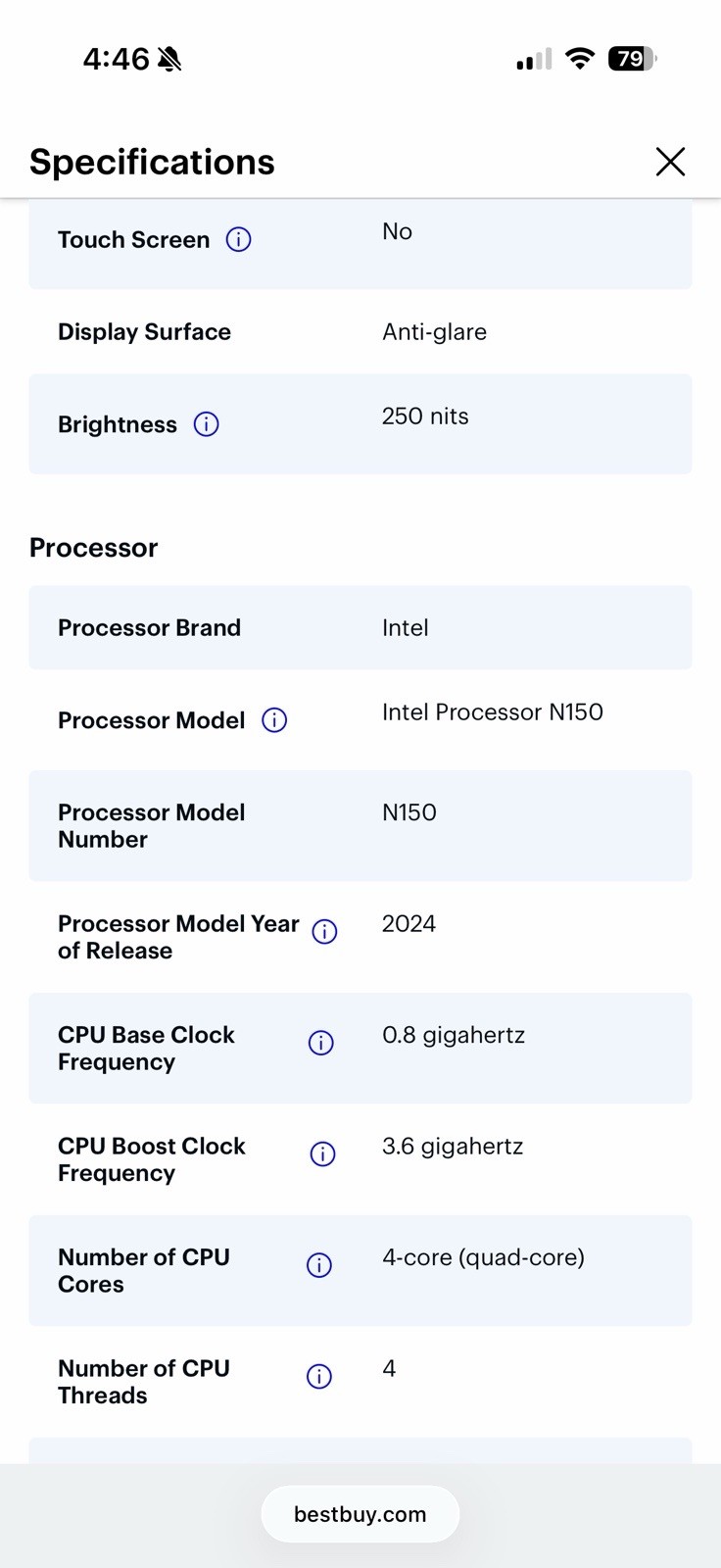
Task: Tap the bestbuy.com address pill
Action: tap(360, 1514)
